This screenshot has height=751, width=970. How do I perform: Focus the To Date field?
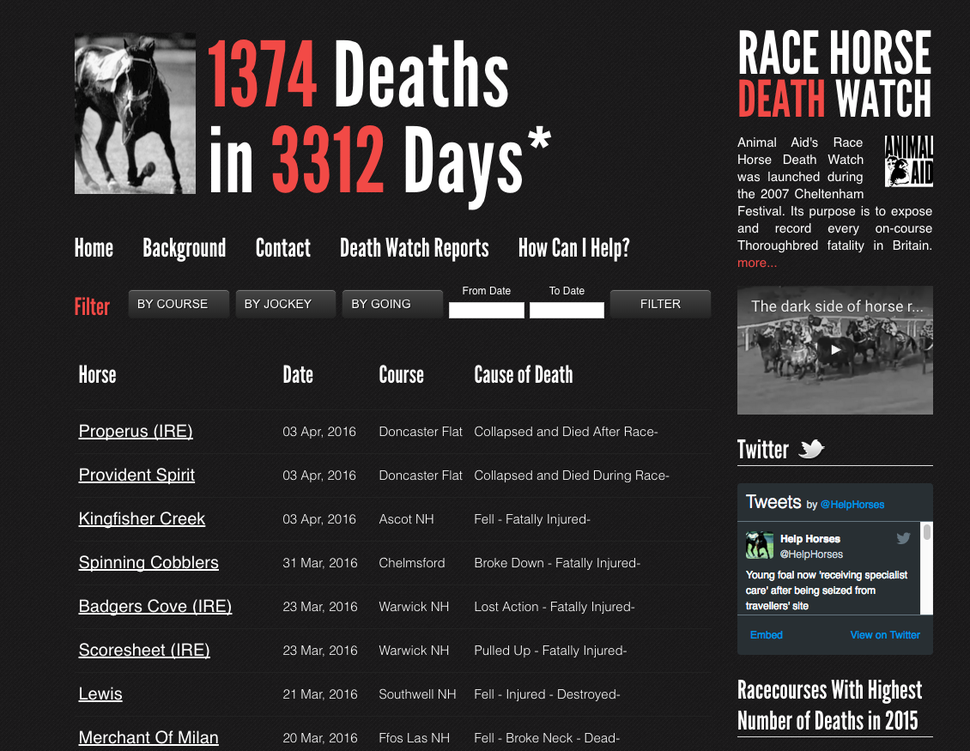[x=567, y=310]
